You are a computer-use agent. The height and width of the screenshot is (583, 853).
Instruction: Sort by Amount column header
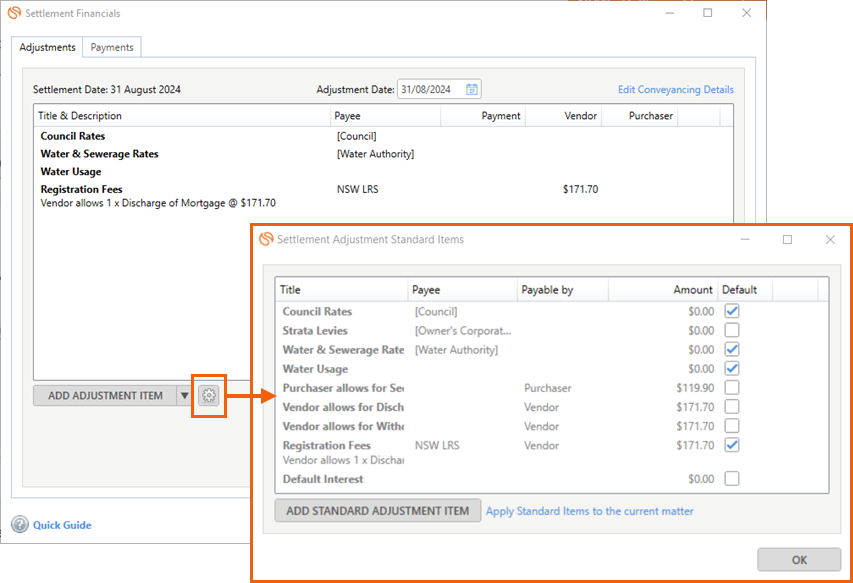point(663,289)
